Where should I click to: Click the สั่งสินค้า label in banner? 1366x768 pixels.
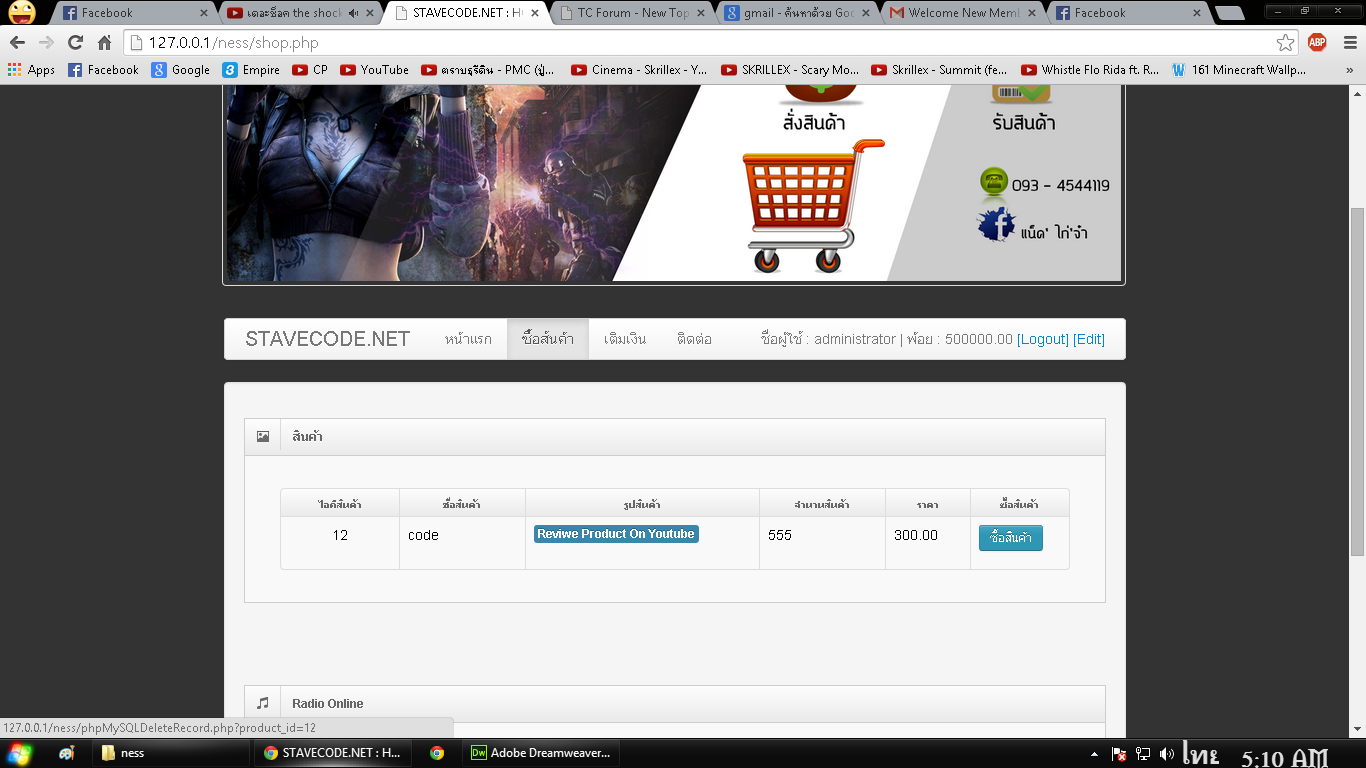(814, 123)
